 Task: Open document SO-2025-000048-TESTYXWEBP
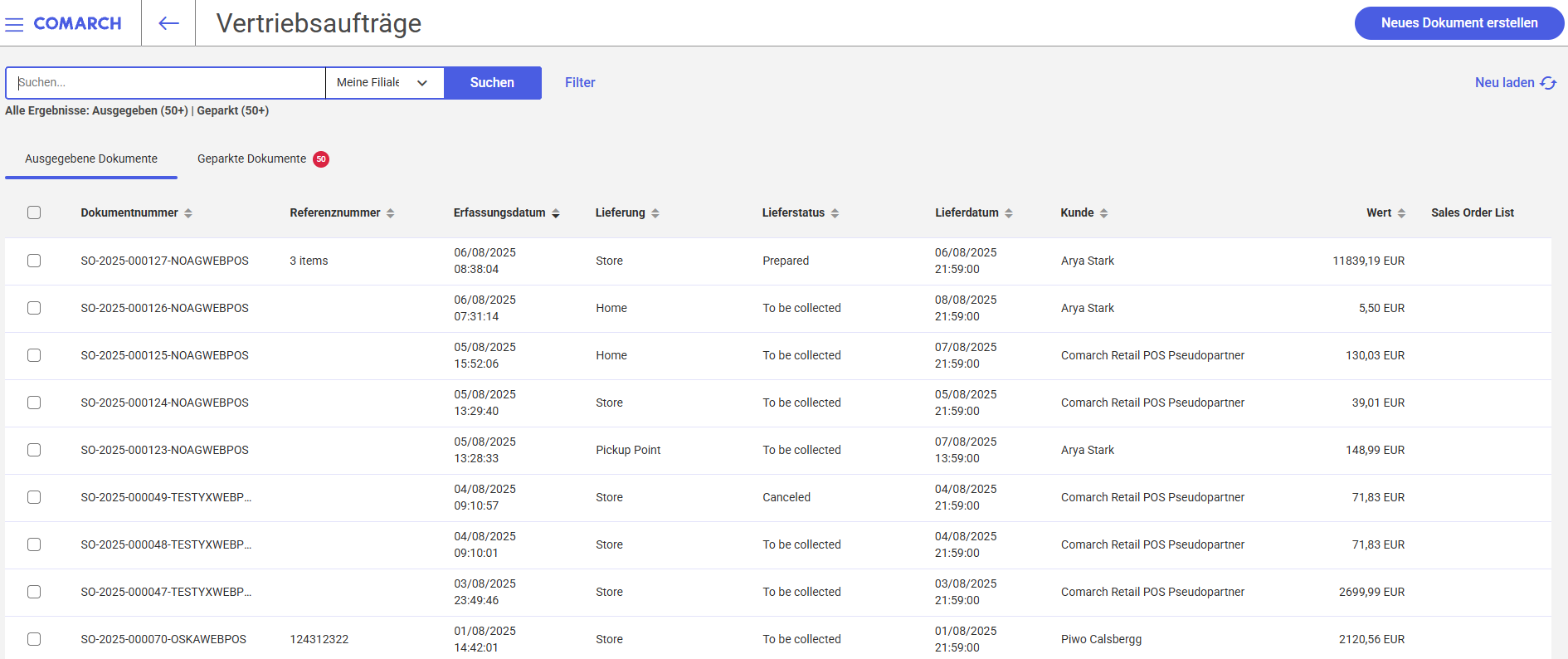[166, 544]
